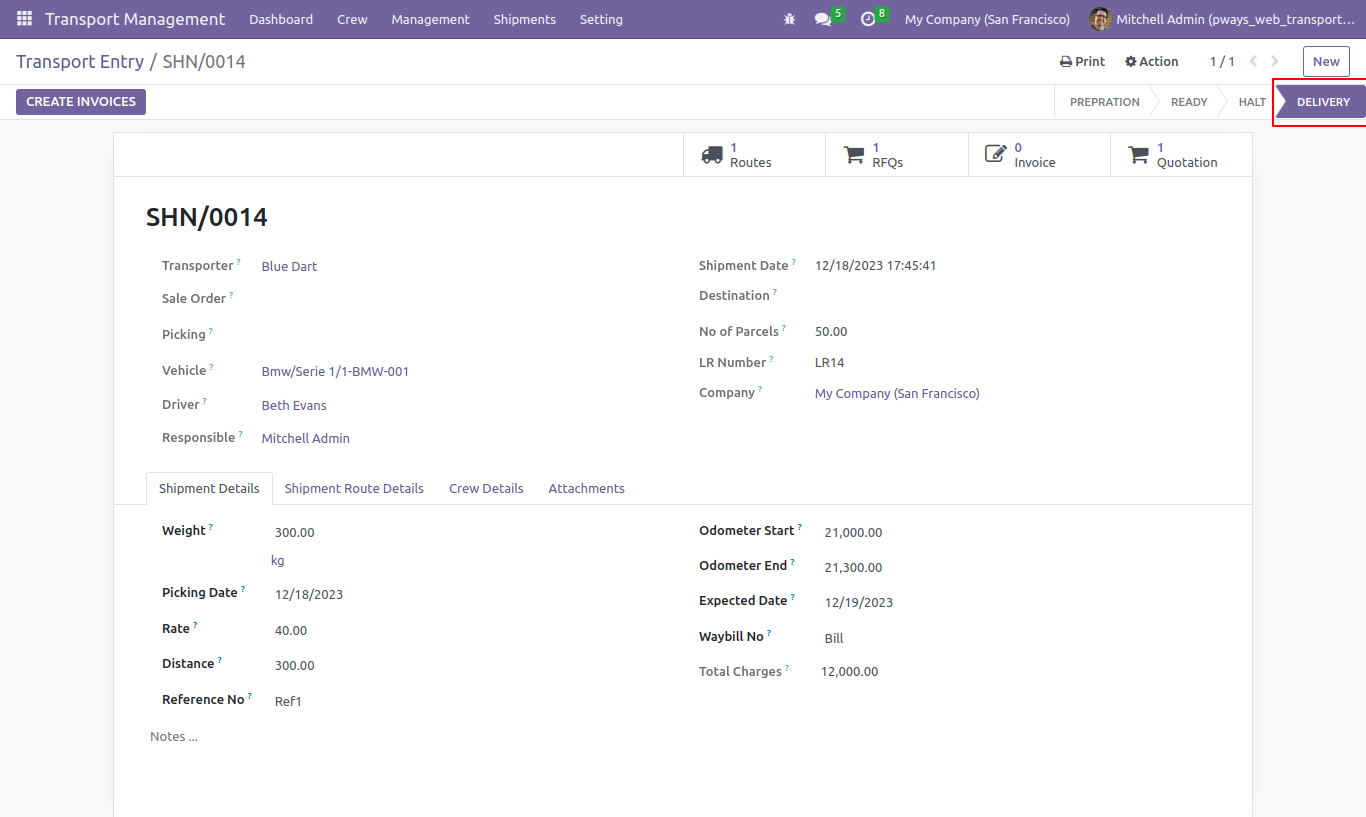This screenshot has height=817, width=1366.
Task: Open the Invoice edit icon button
Action: [1039, 155]
